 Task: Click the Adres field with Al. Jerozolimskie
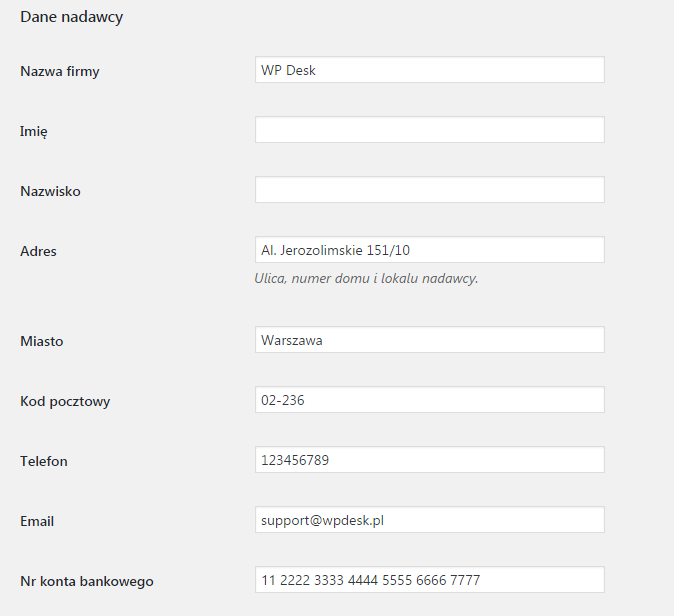click(x=430, y=250)
